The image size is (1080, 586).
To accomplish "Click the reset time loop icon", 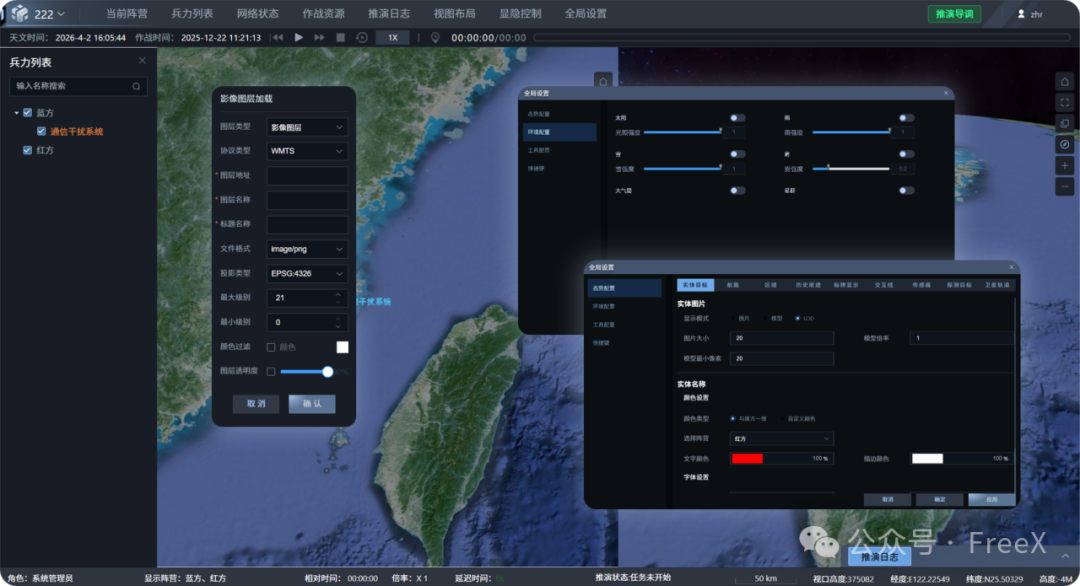I will click(x=362, y=37).
